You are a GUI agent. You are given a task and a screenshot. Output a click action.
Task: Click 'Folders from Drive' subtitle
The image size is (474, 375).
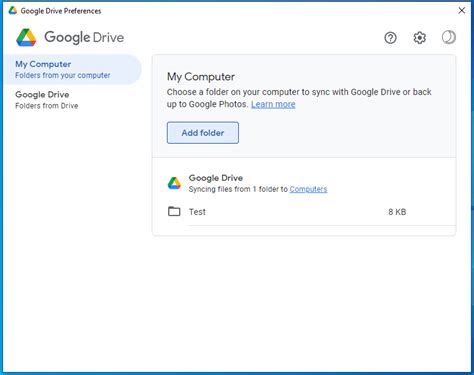47,106
